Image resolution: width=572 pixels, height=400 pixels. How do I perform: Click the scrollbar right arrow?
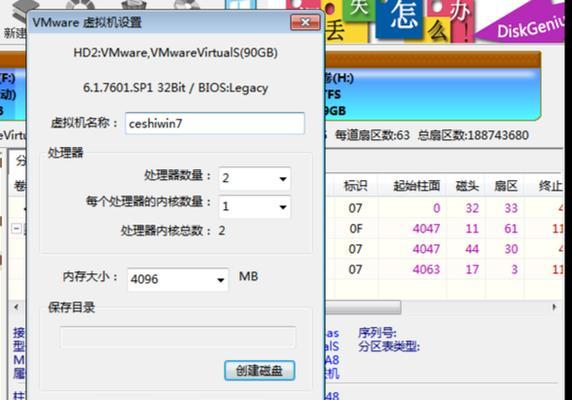point(554,307)
